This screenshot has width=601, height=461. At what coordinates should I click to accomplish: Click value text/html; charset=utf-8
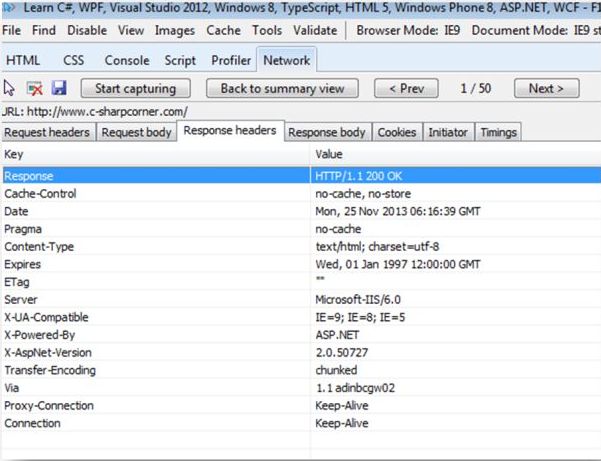pos(377,246)
